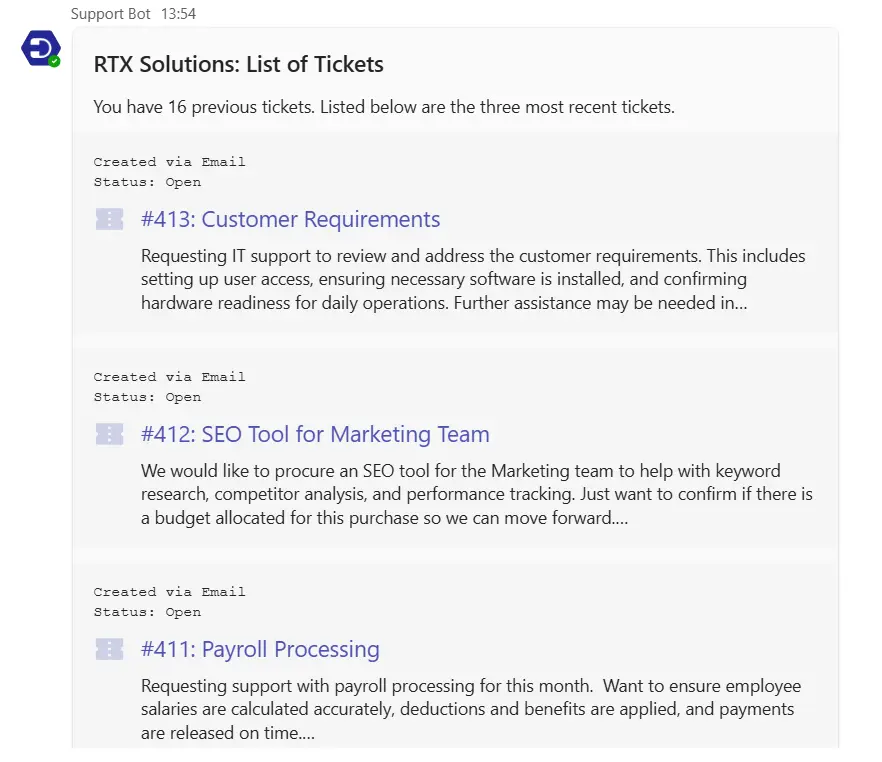
Task: Click the RTX Solutions: List of Tickets heading
Action: [238, 65]
